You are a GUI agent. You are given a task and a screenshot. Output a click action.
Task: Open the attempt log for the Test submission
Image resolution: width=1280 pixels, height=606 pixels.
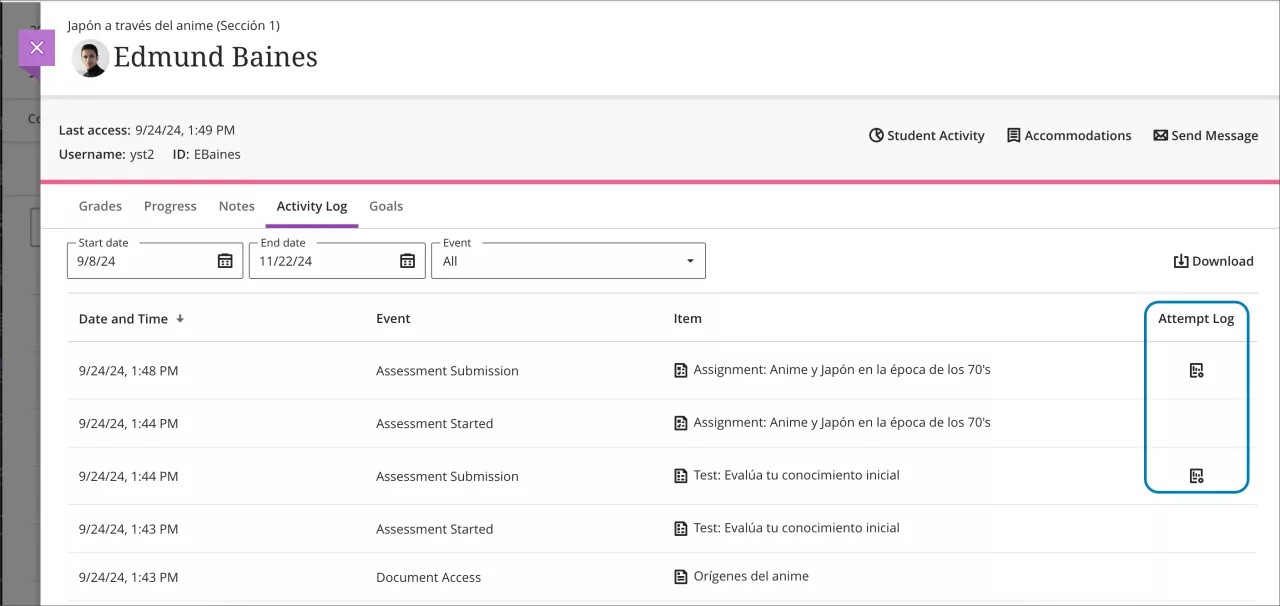pos(1196,475)
